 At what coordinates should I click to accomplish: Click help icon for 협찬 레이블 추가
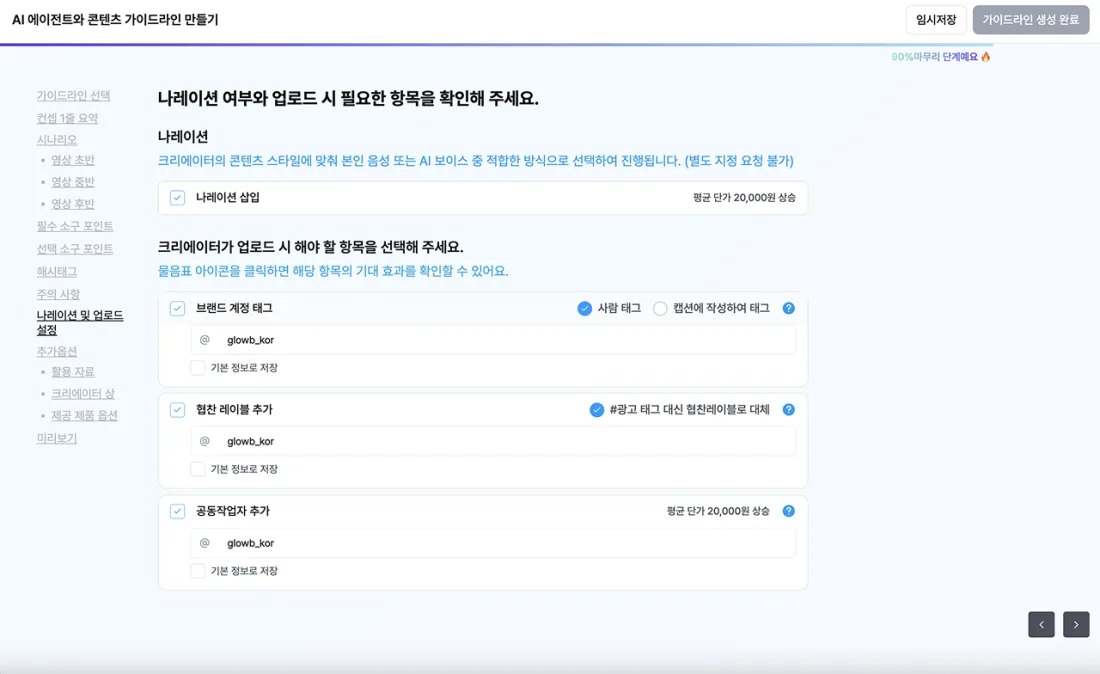point(789,410)
